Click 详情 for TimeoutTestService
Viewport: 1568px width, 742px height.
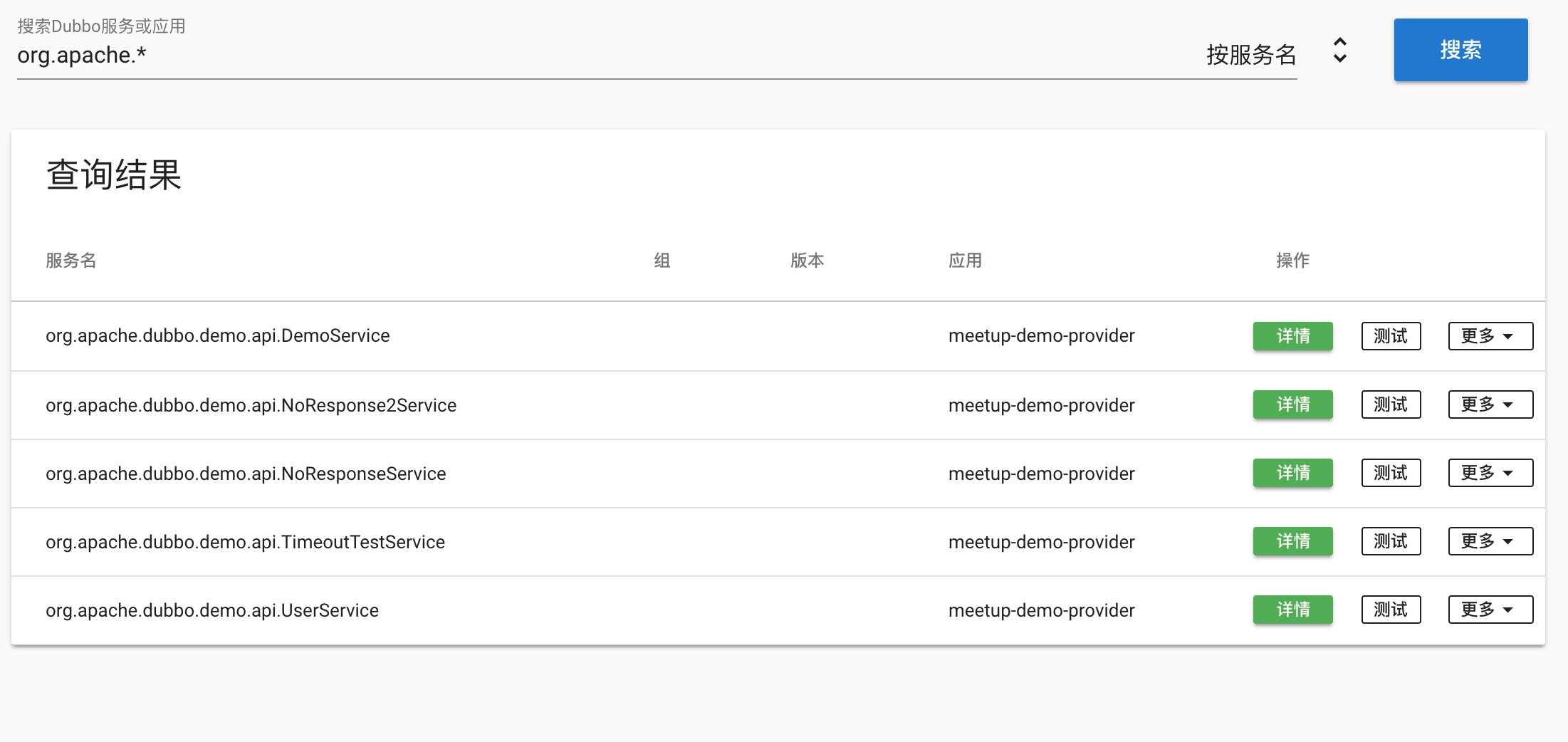tap(1292, 541)
